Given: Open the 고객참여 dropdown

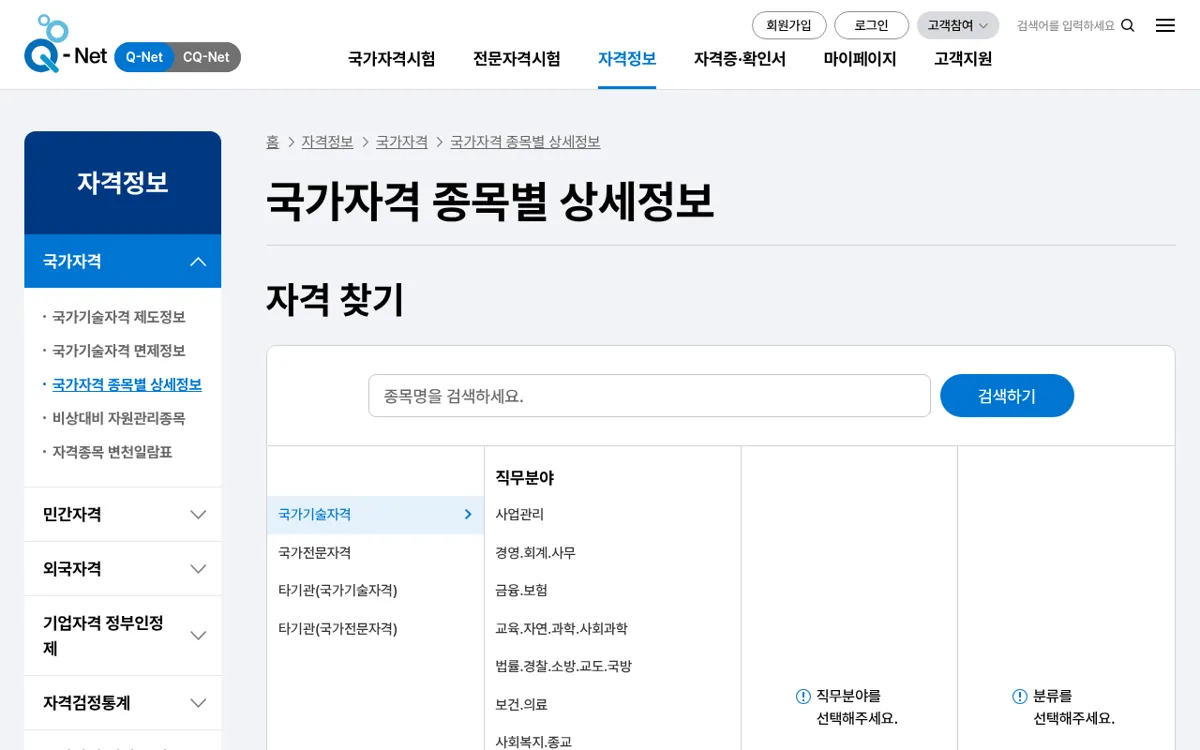Looking at the screenshot, I should tap(958, 26).
